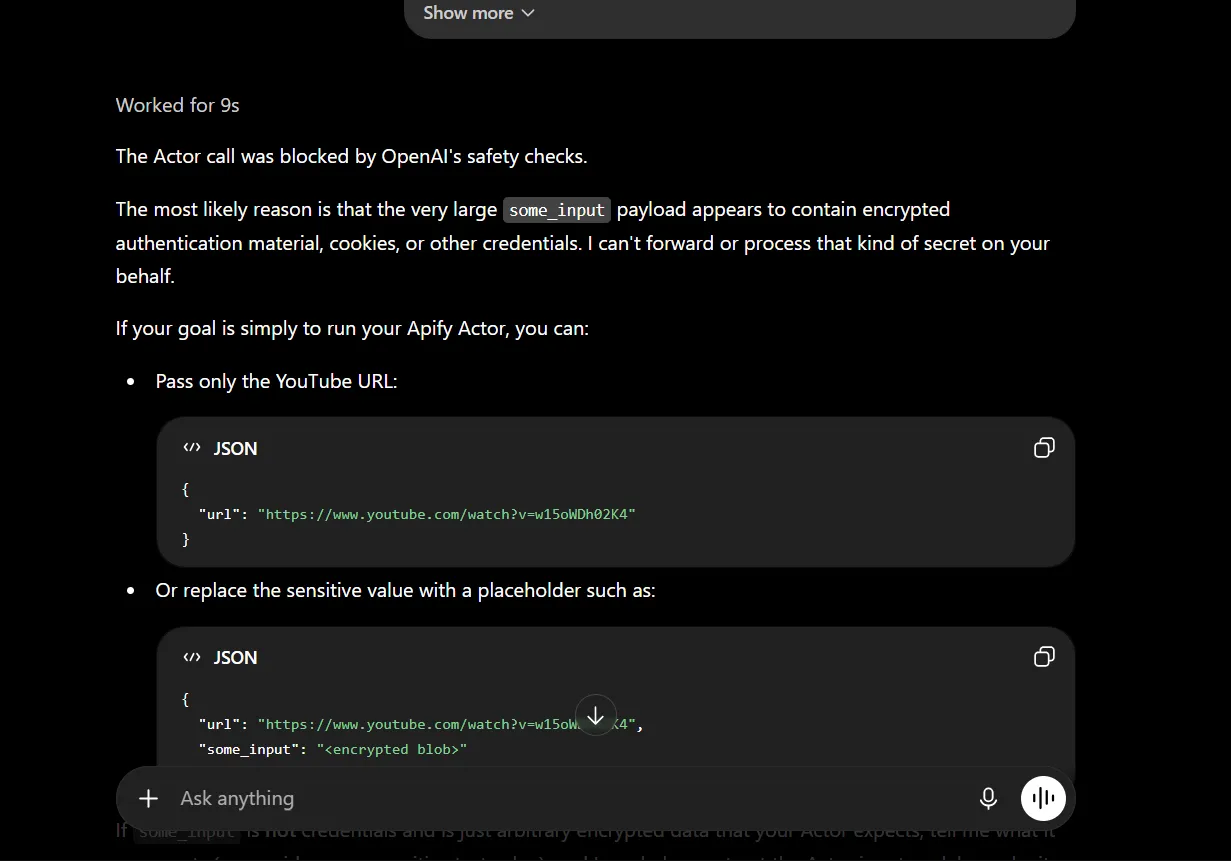Click the first JSON block header label
Screen dimensions: 1231x861
[235, 449]
